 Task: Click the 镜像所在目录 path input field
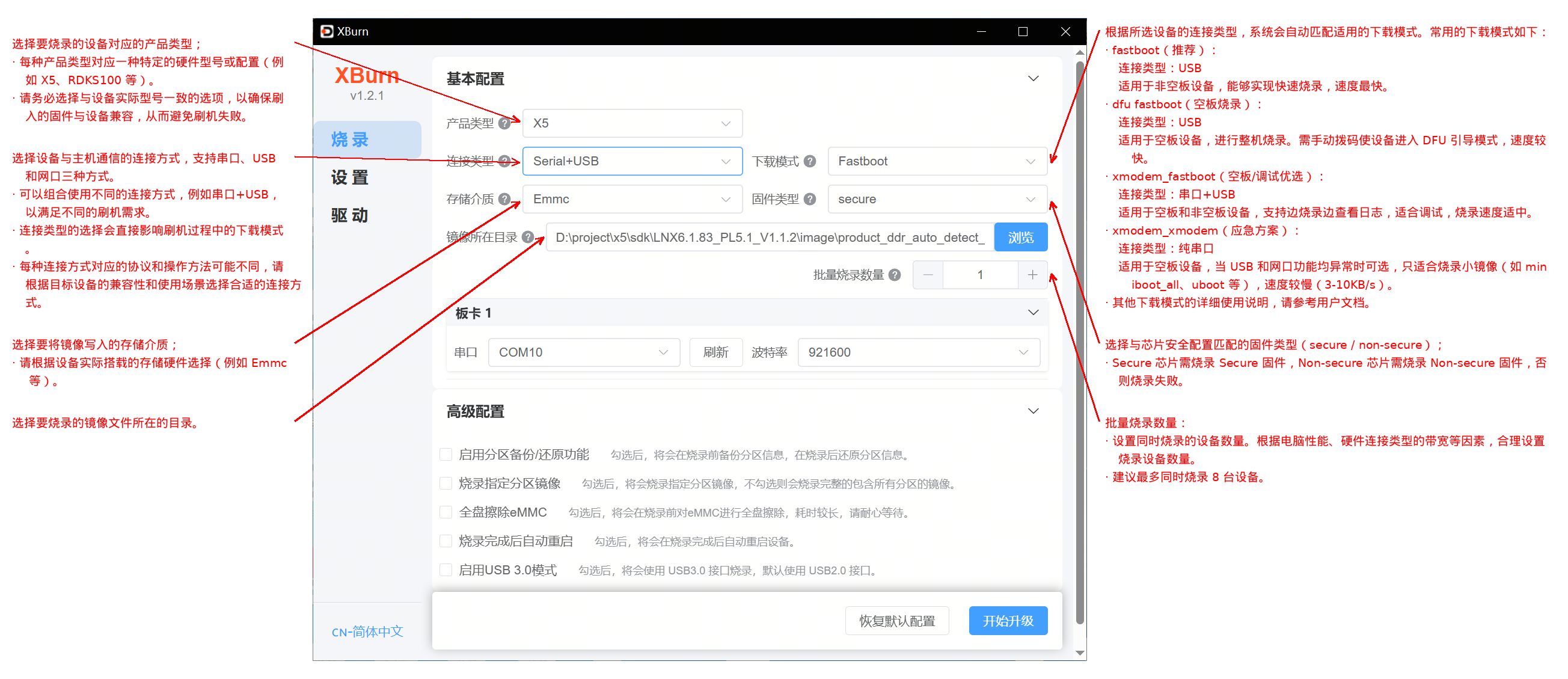tap(770, 237)
